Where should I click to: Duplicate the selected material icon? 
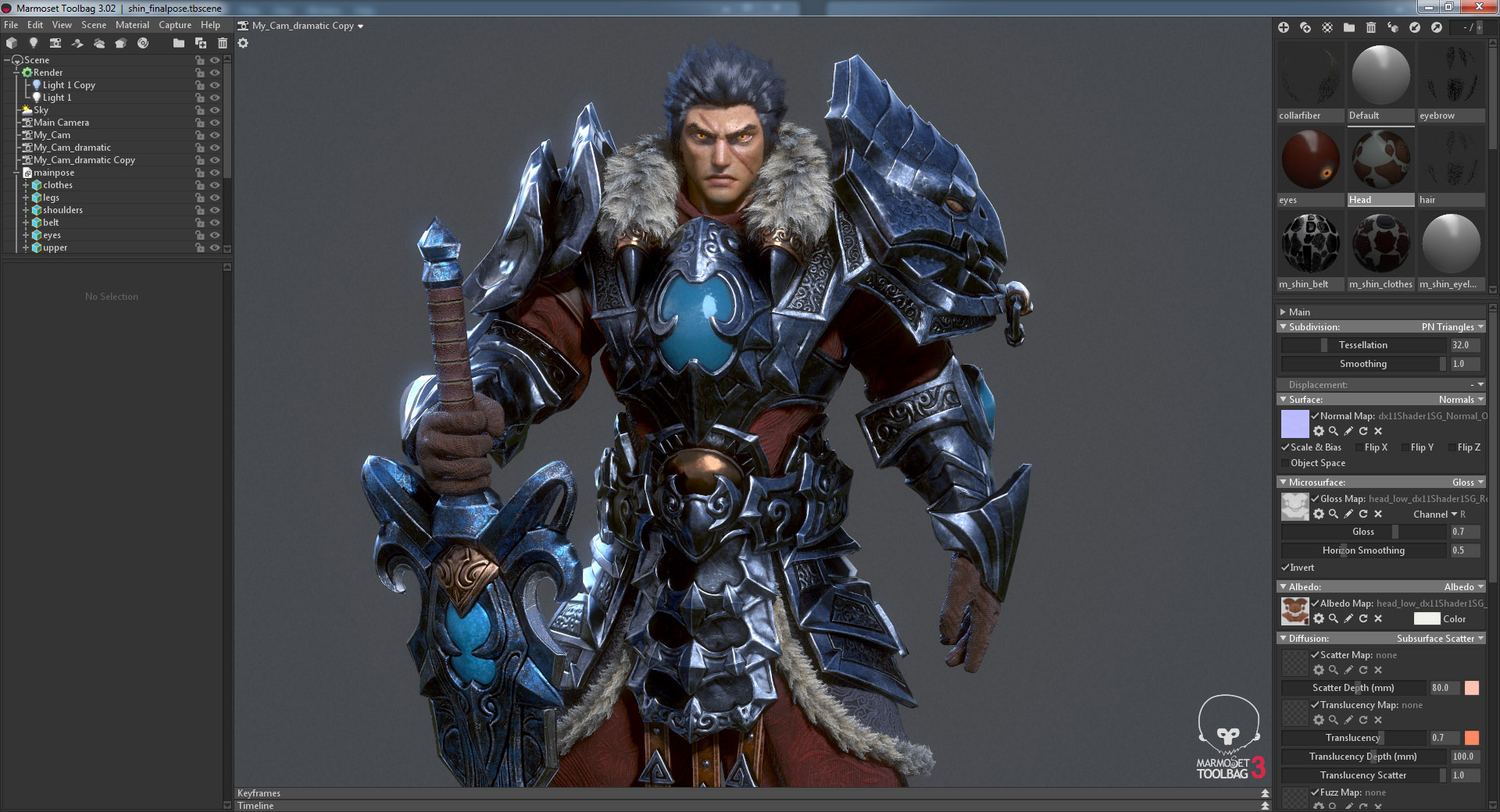1305,27
